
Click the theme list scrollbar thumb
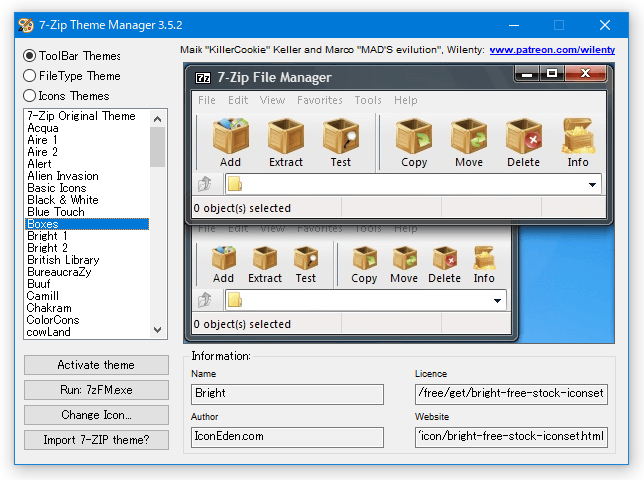[x=157, y=147]
